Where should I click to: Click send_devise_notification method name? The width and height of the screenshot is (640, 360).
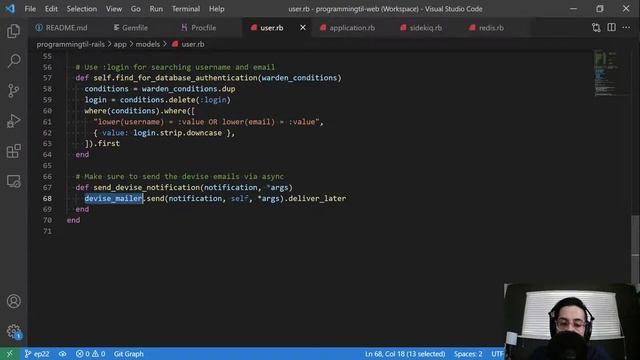point(147,187)
